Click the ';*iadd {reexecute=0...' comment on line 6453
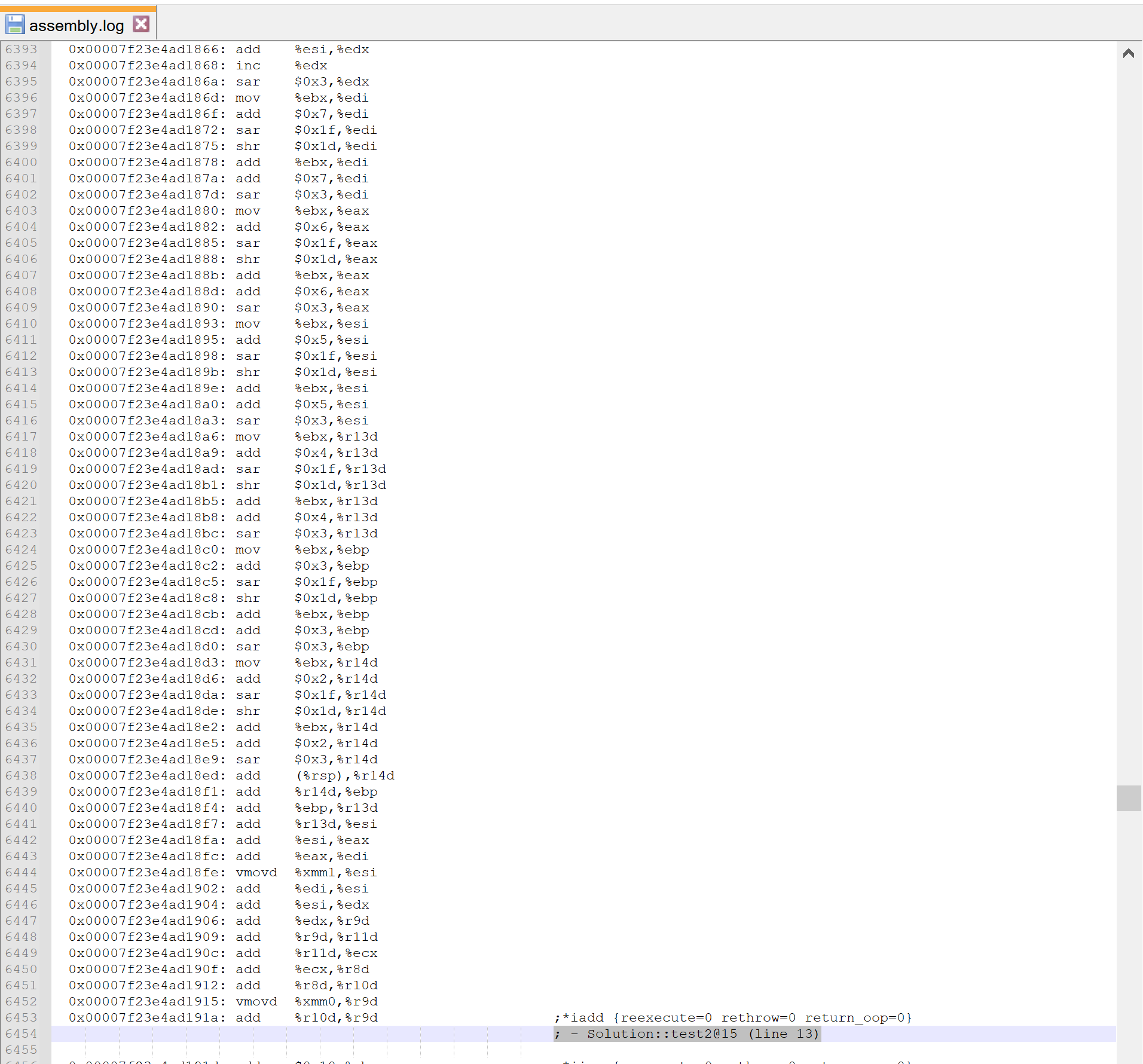This screenshot has height=1064, width=1143. [x=733, y=1017]
